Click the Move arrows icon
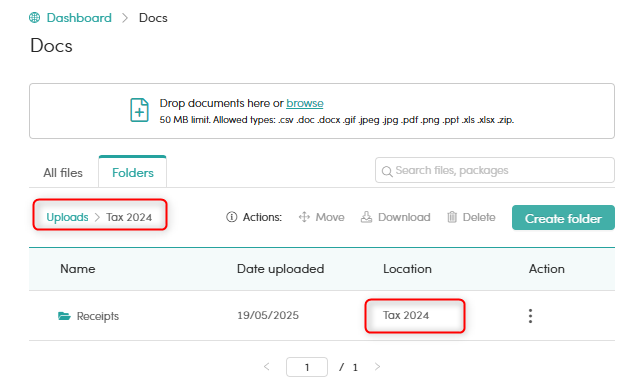 (304, 217)
